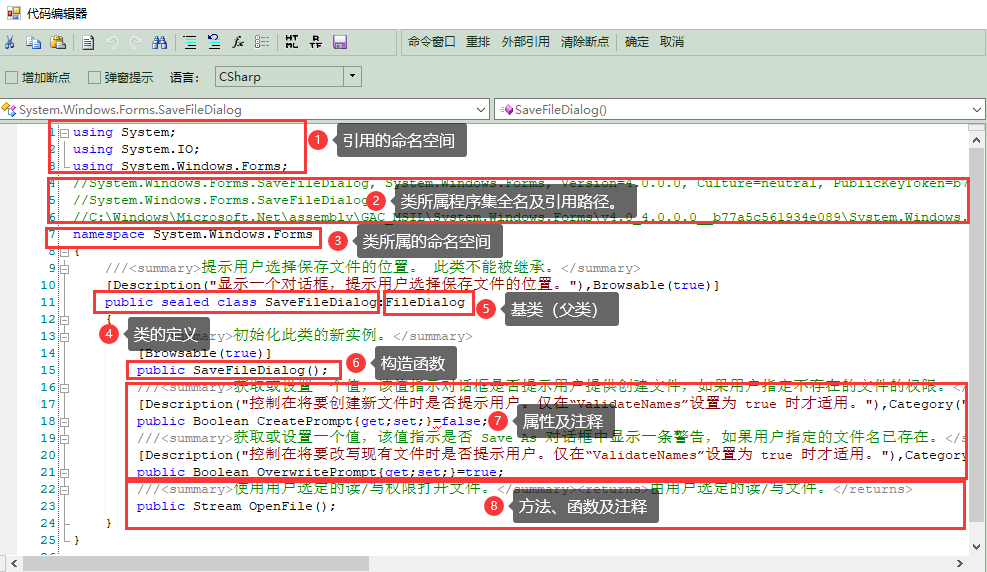Collapse the fold marker at line 19
This screenshot has width=987, height=572.
click(x=64, y=439)
